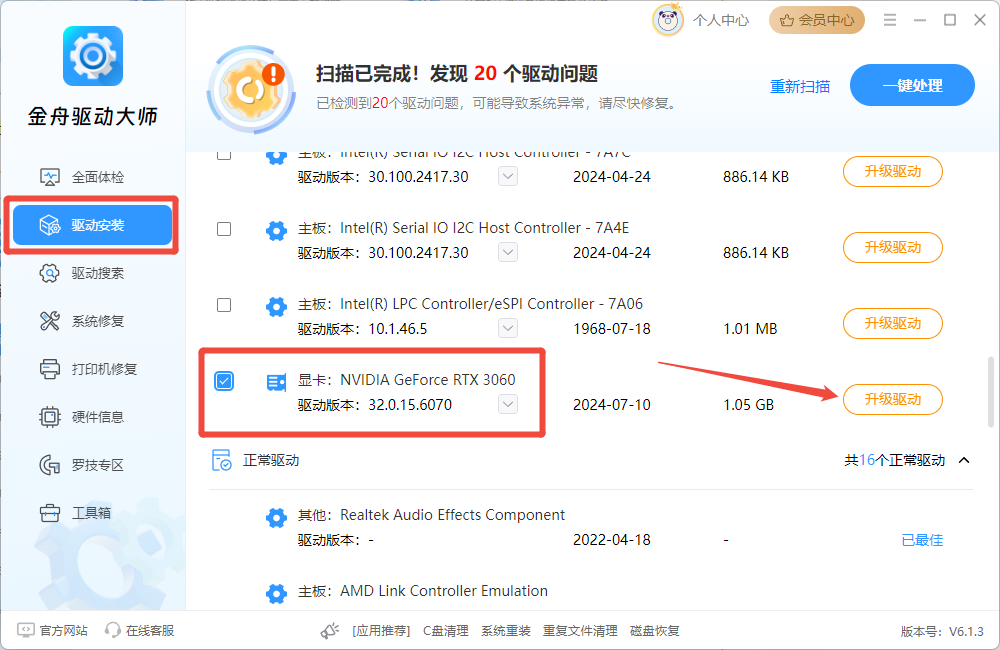The width and height of the screenshot is (1000, 650).
Task: Click the 驱动搜索 search icon
Action: (x=50, y=273)
